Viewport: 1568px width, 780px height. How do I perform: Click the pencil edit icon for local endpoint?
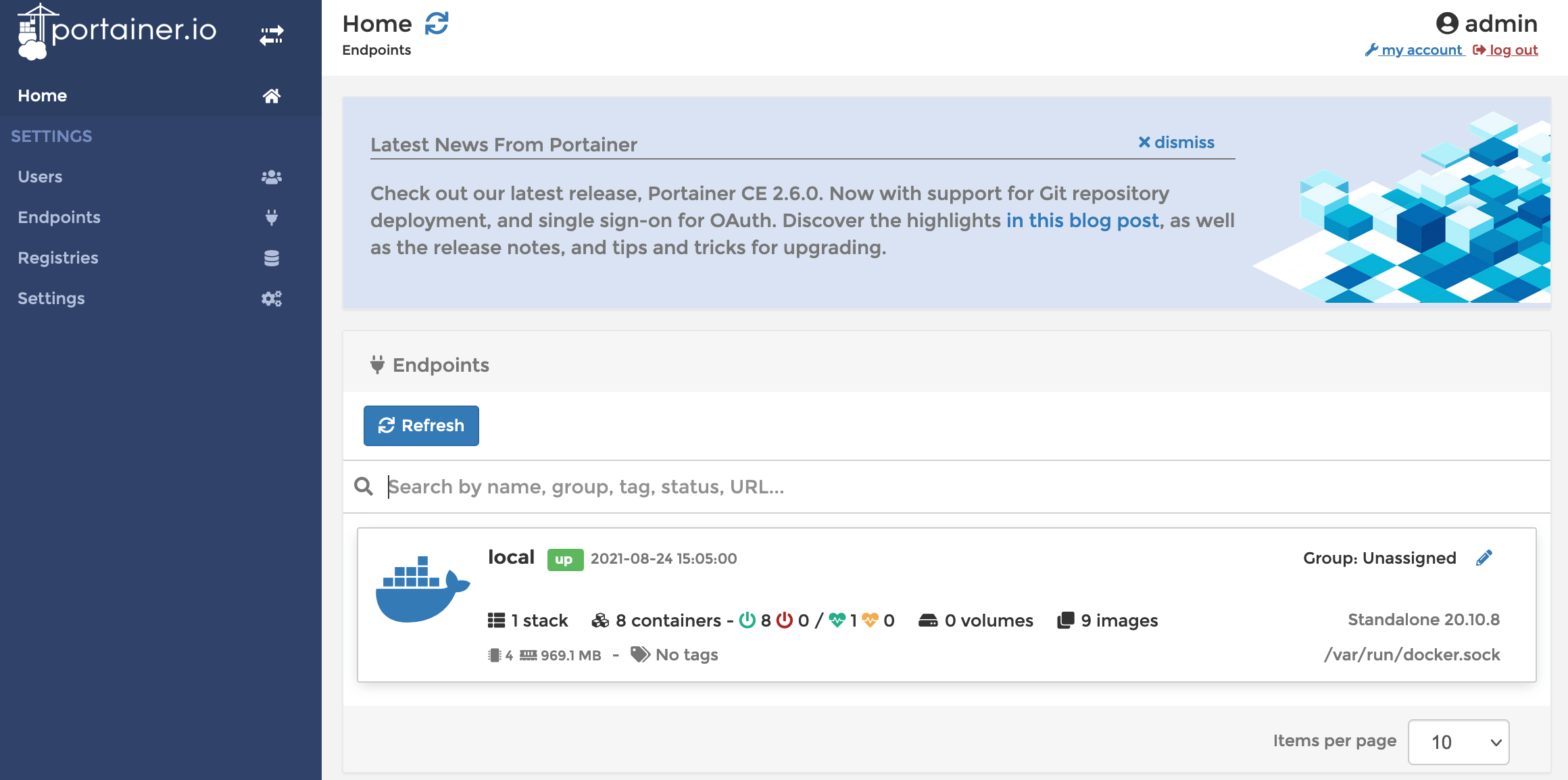coord(1484,558)
